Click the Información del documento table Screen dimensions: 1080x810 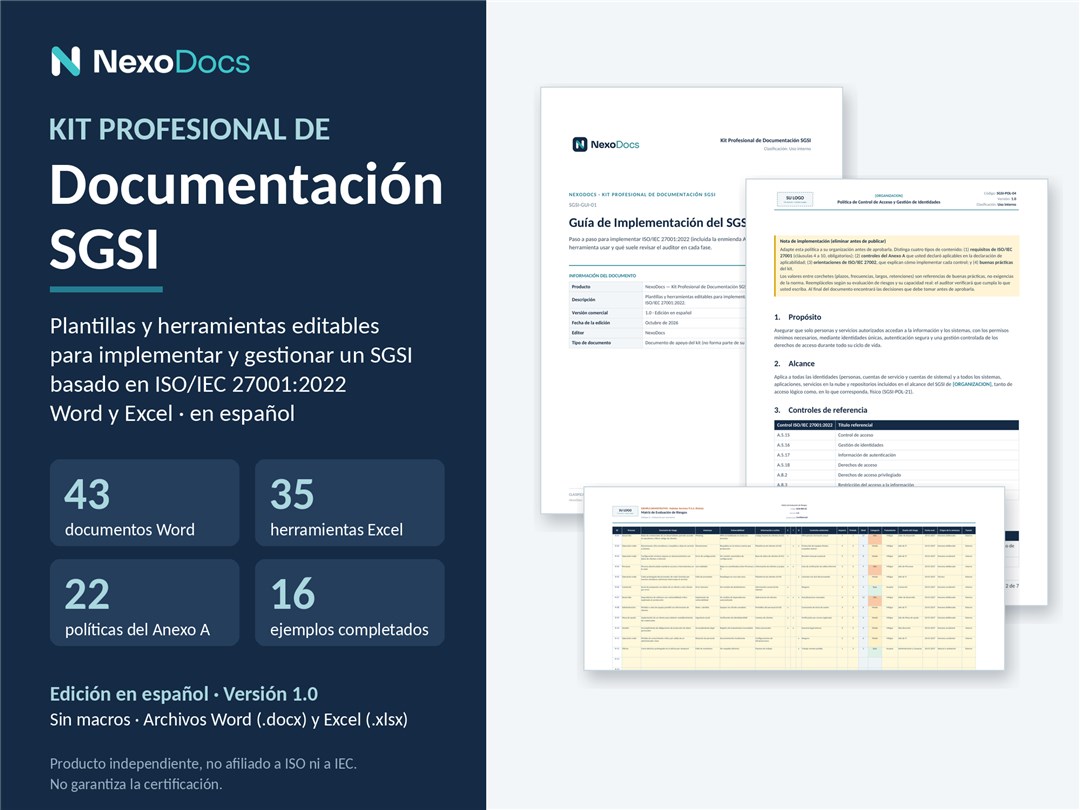(x=657, y=314)
